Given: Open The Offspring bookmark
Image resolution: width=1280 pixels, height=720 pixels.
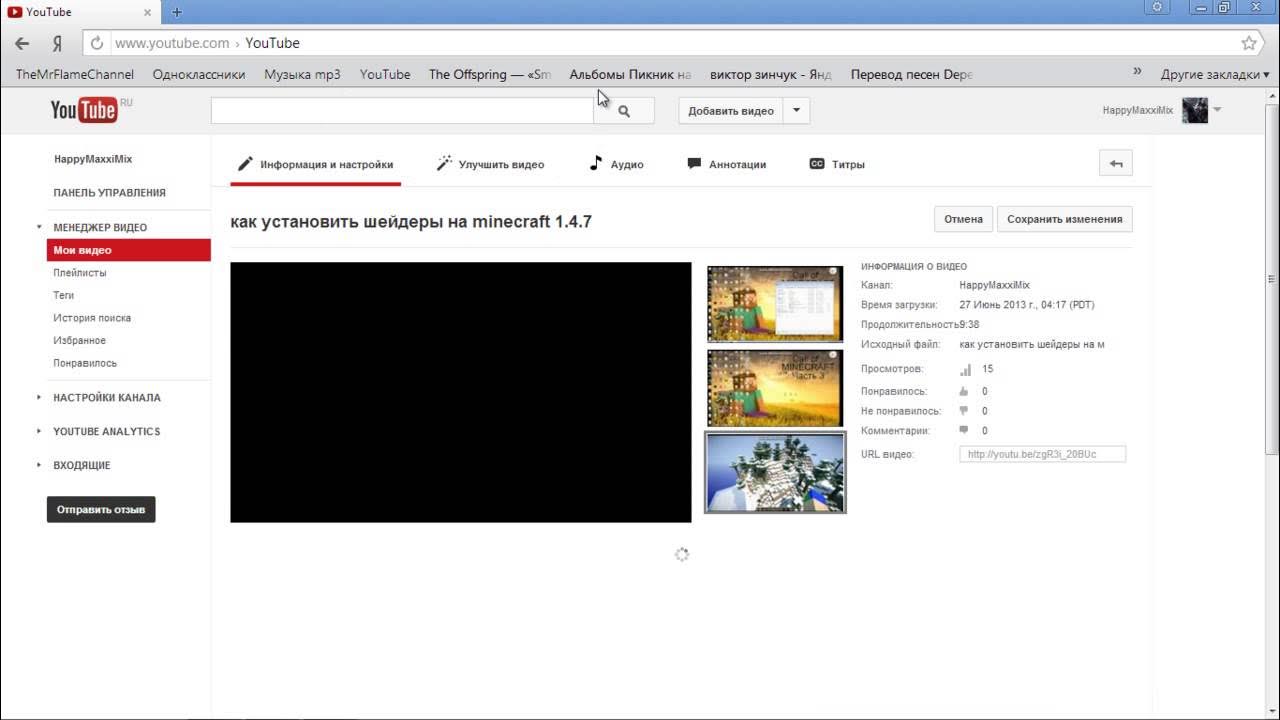Looking at the screenshot, I should pyautogui.click(x=490, y=74).
